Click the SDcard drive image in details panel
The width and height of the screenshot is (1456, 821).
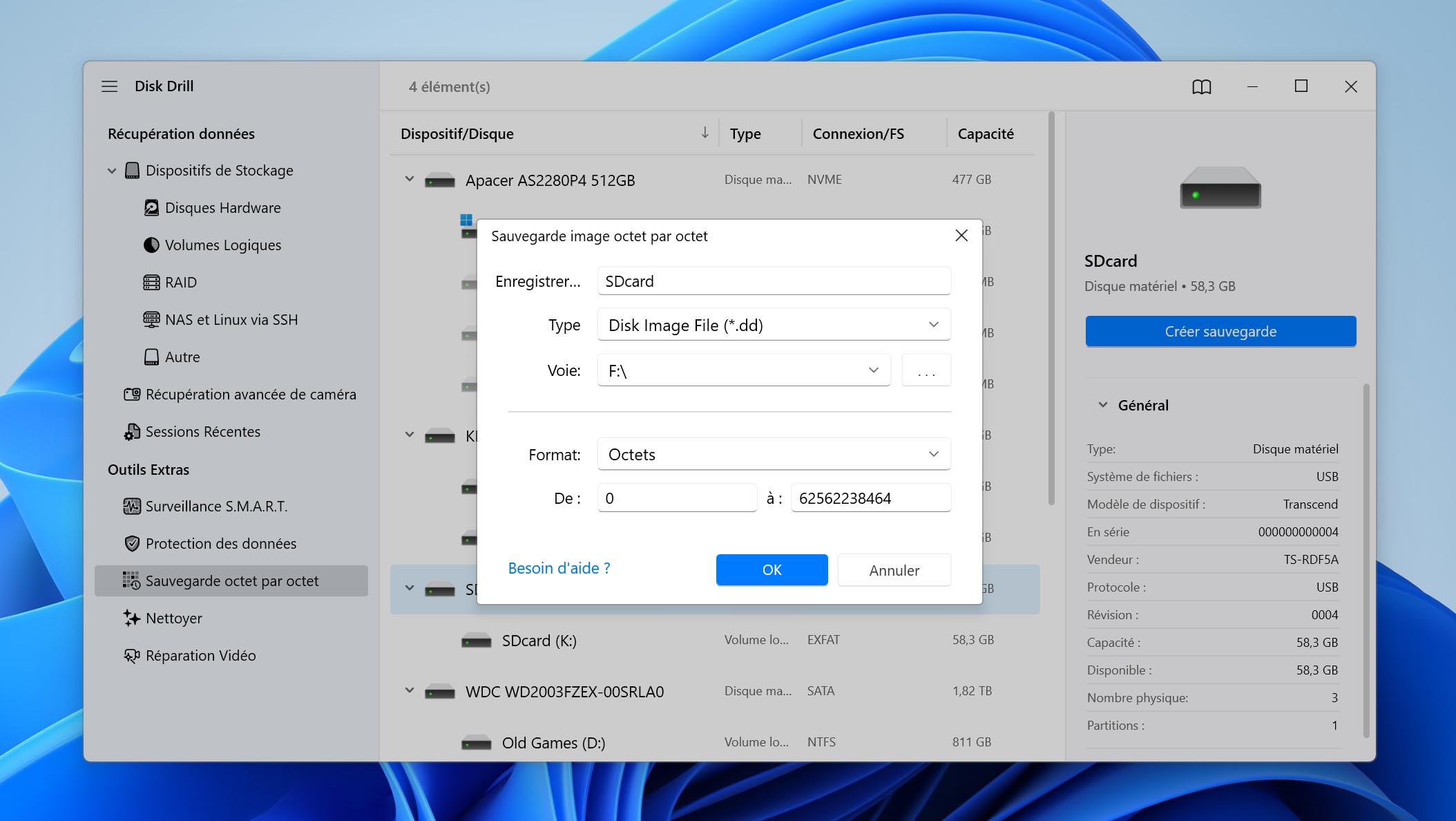click(1220, 188)
